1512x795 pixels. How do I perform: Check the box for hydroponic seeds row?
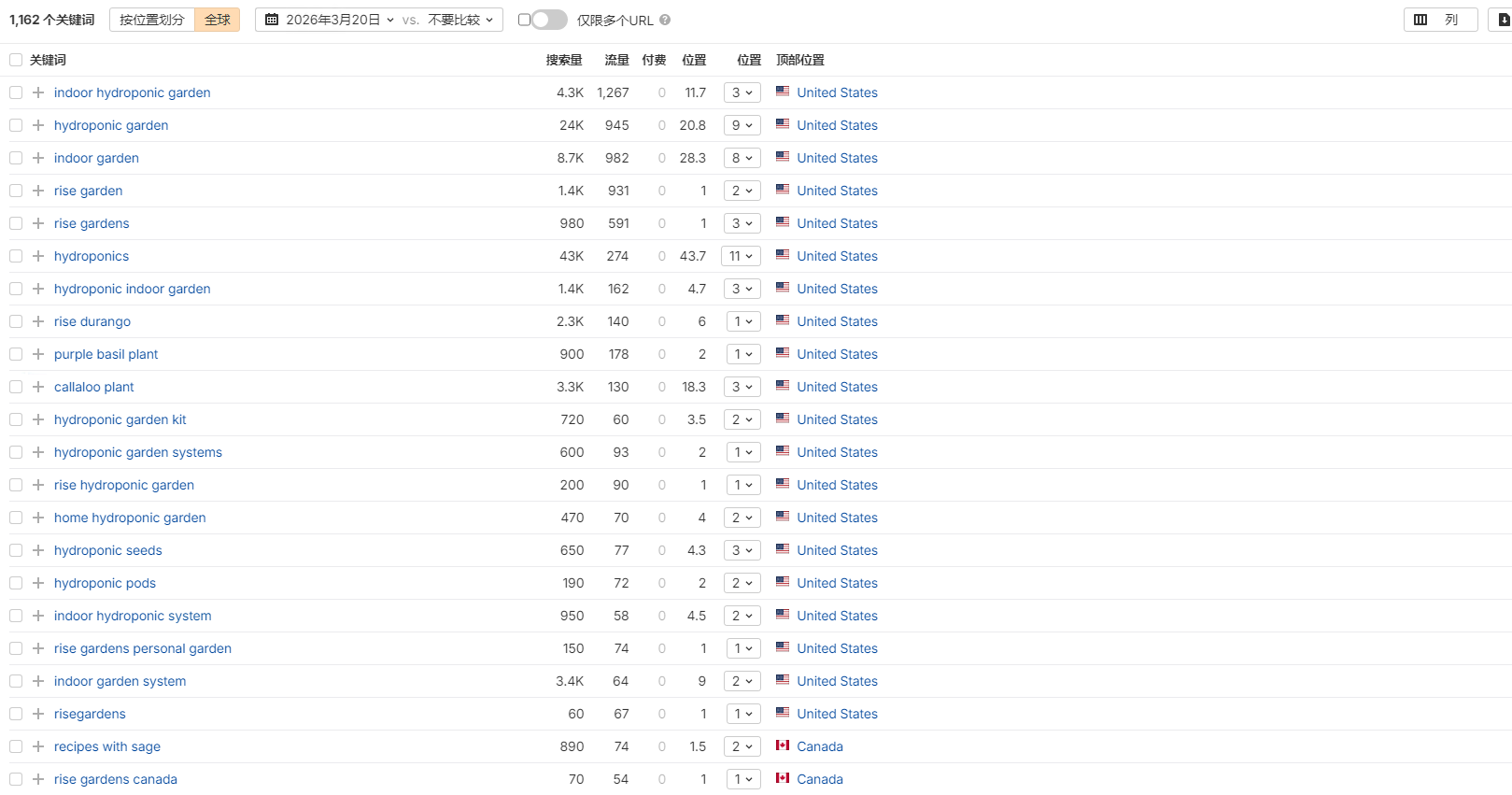point(16,550)
